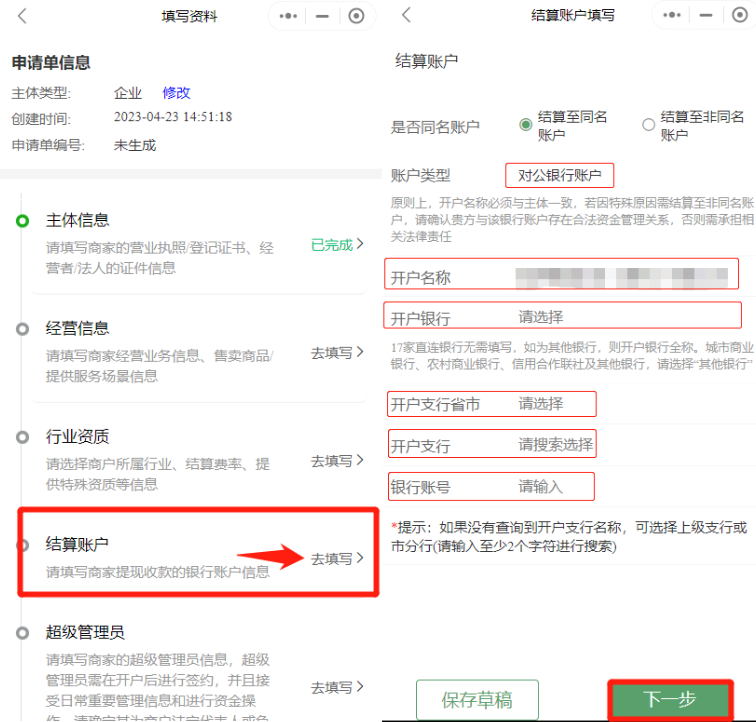Go back from 结算账户填写 screen
This screenshot has width=756, height=722.
tap(406, 15)
